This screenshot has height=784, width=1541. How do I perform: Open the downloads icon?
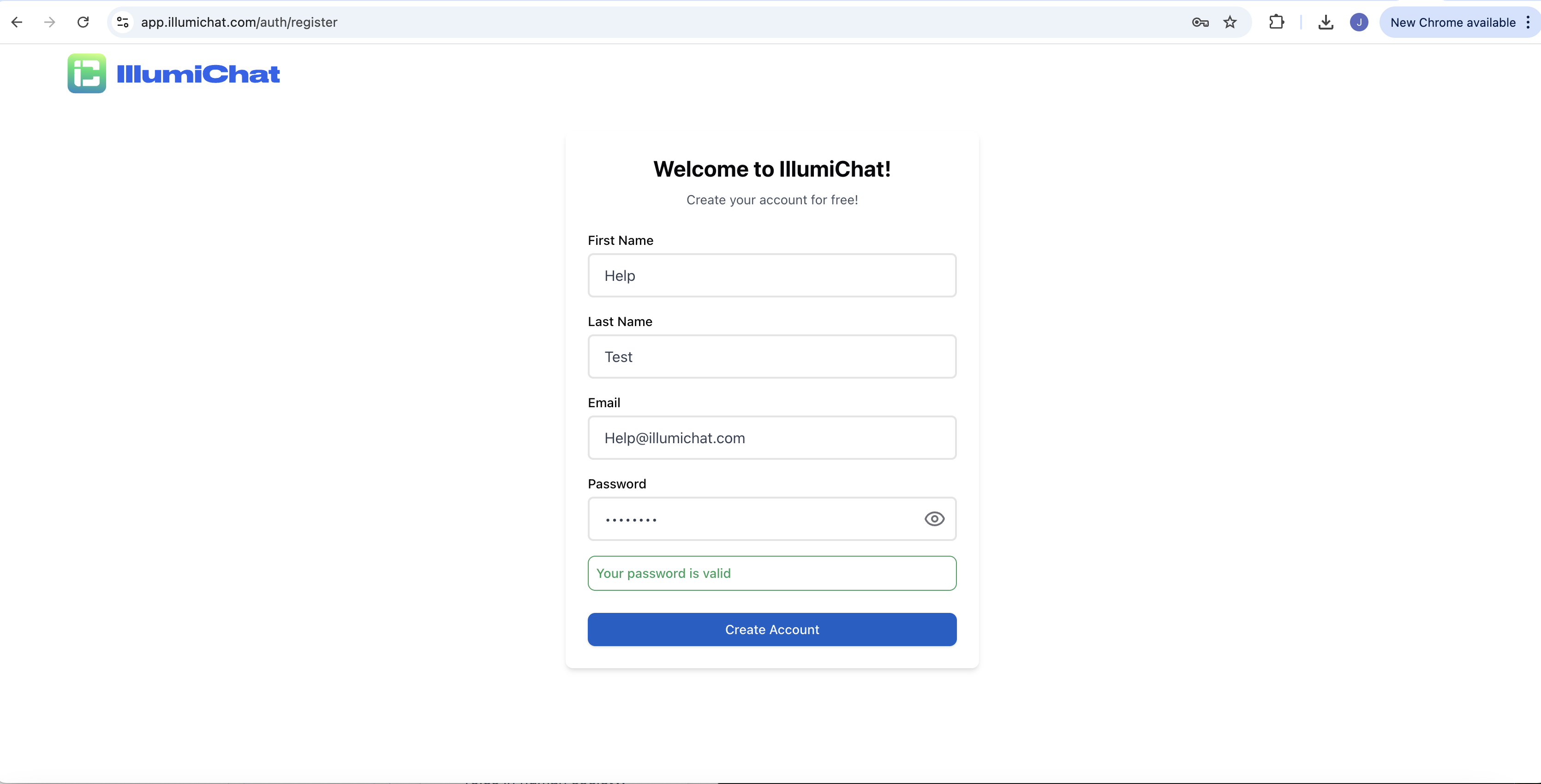[1326, 22]
